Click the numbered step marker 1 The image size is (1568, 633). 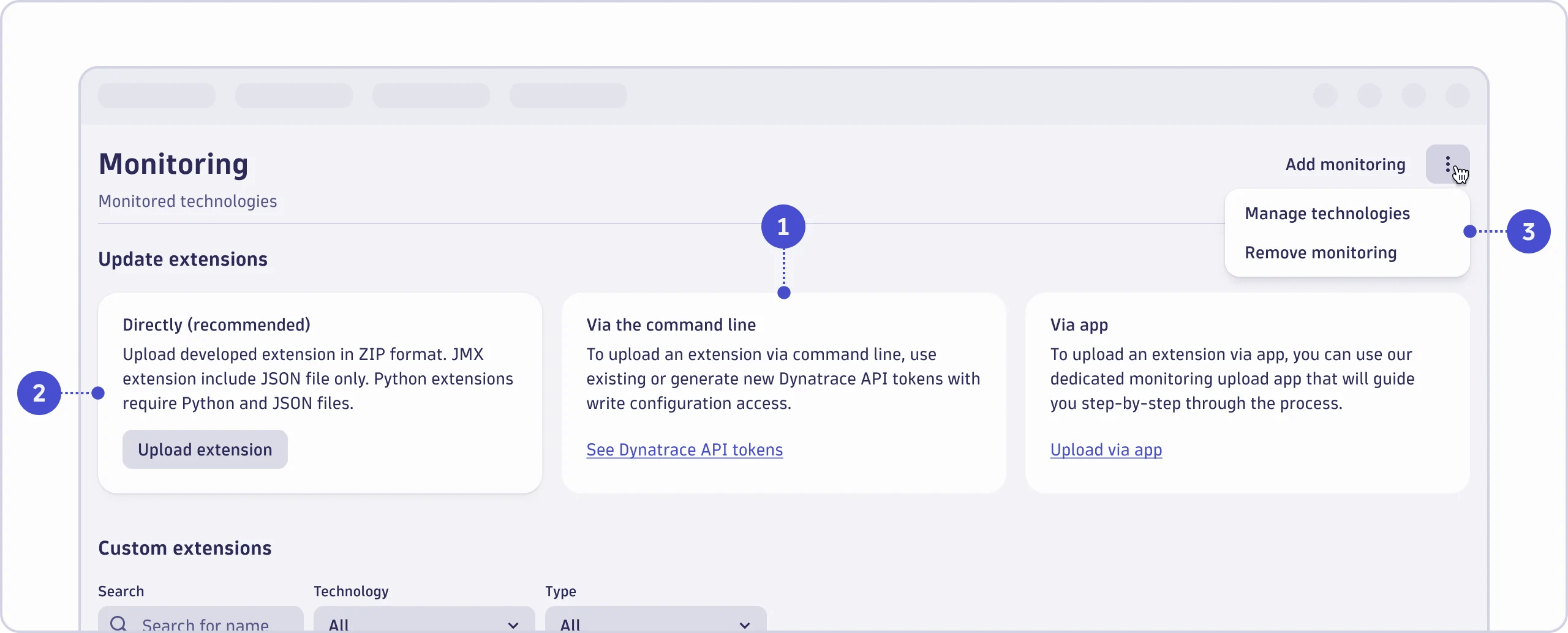(x=783, y=226)
